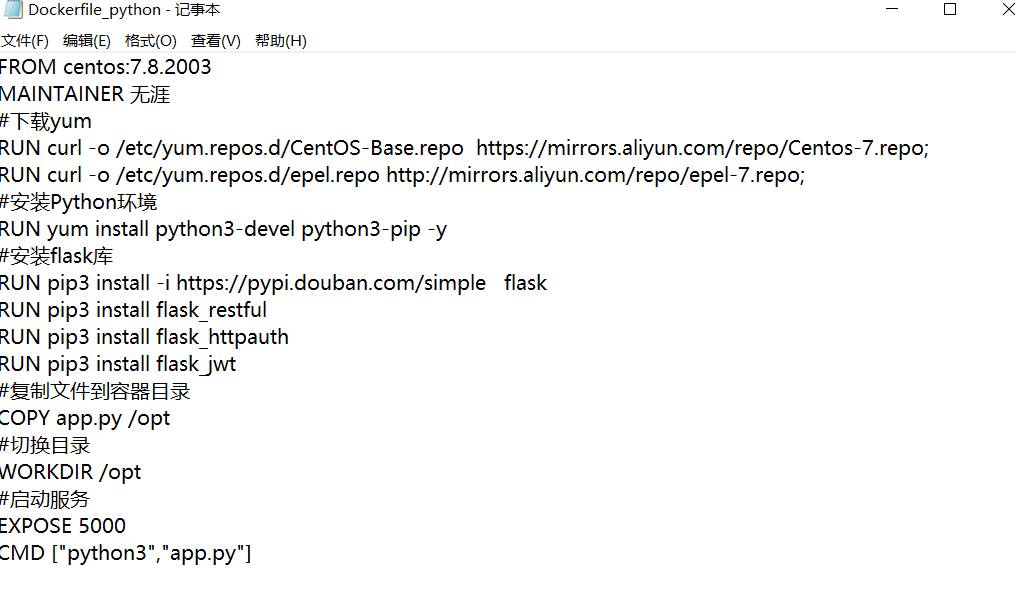This screenshot has height=592, width=1016.
Task: Click the EXPOSE 5000 line
Action: point(63,526)
